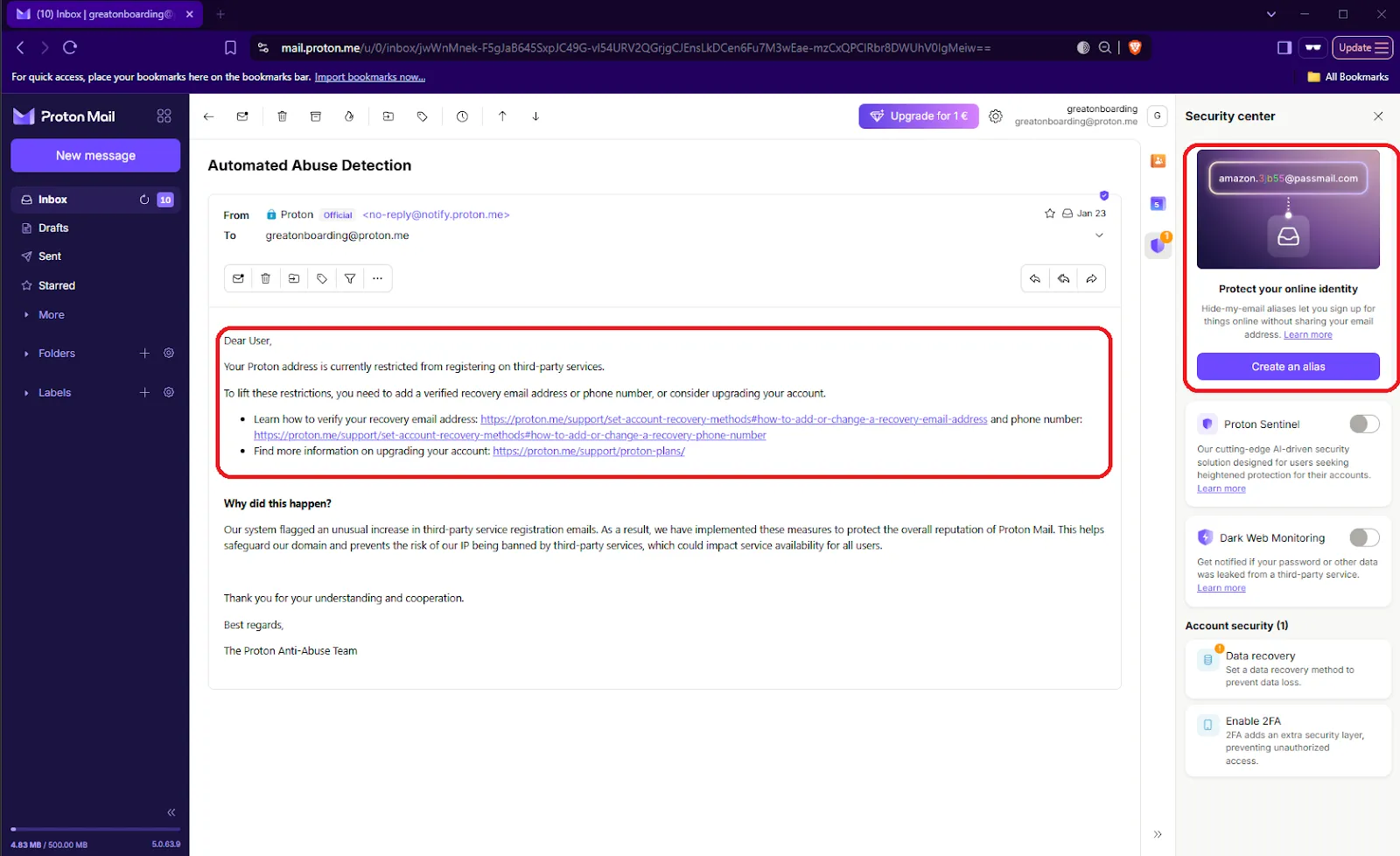This screenshot has width=1400, height=856.
Task: Click Import bookmarks now link
Action: (x=370, y=77)
